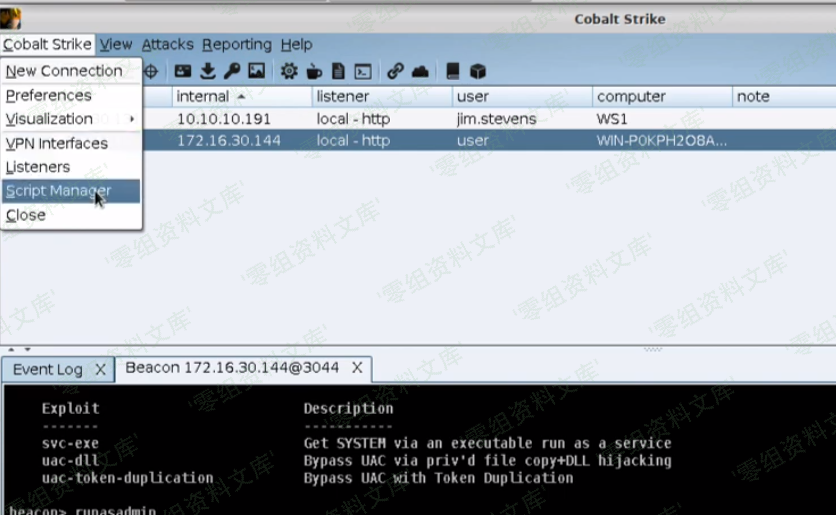Choose Listeners in the Cobalt Strike menu
The width and height of the screenshot is (836, 515).
pos(38,167)
